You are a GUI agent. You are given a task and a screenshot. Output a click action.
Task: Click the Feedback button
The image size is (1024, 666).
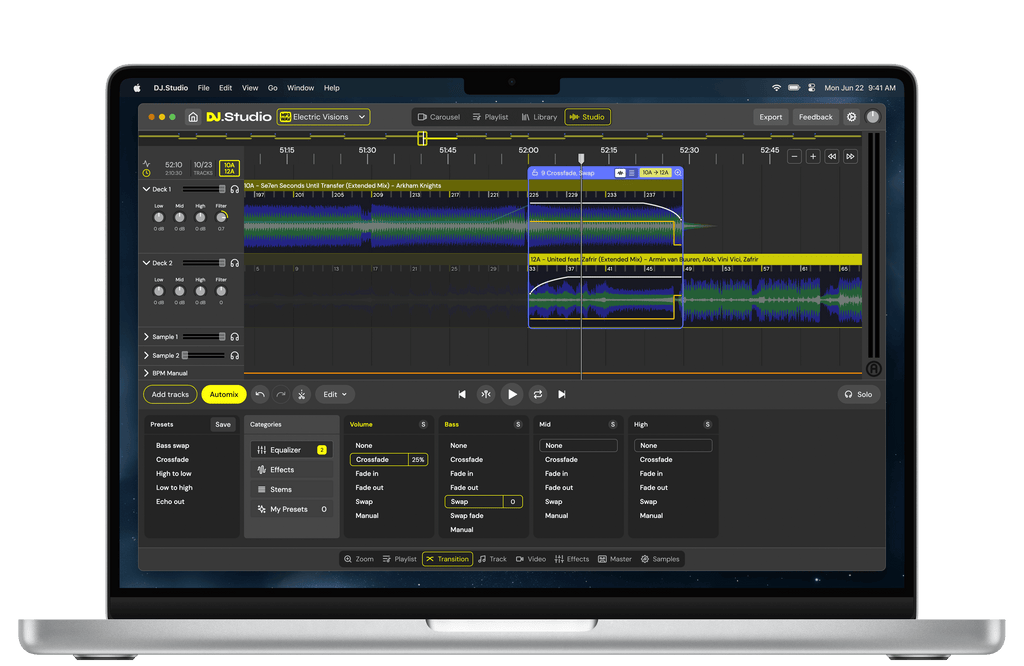click(x=816, y=117)
